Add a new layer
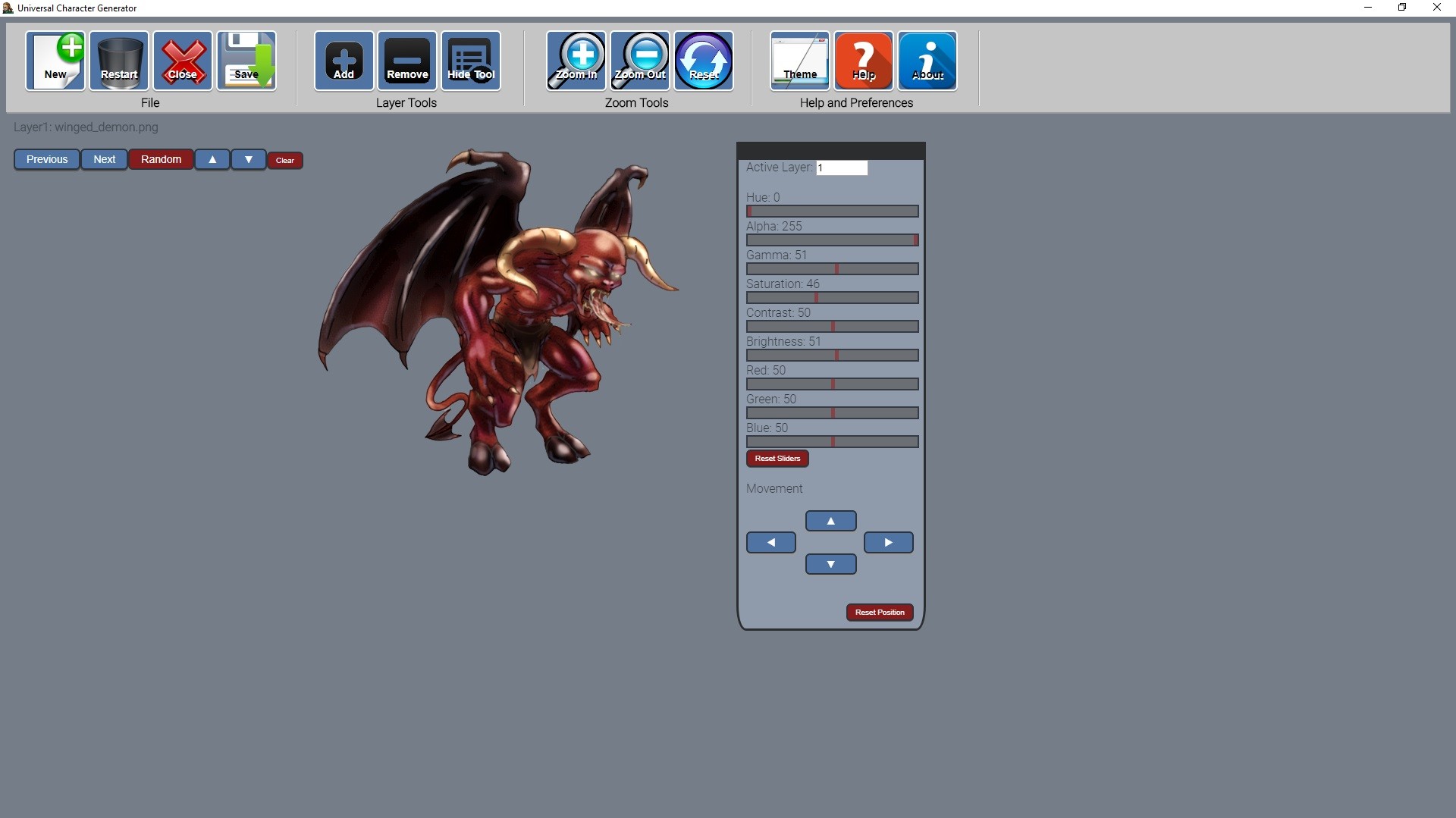This screenshot has height=818, width=1456. [x=344, y=61]
